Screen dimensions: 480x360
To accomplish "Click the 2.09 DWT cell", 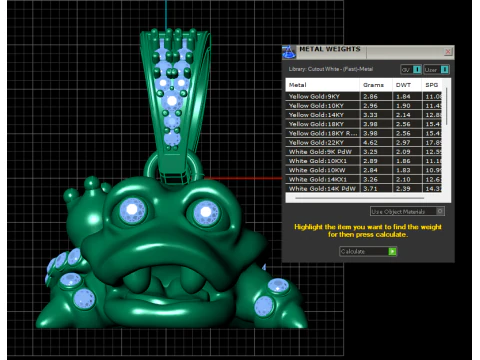I will click(x=407, y=152).
